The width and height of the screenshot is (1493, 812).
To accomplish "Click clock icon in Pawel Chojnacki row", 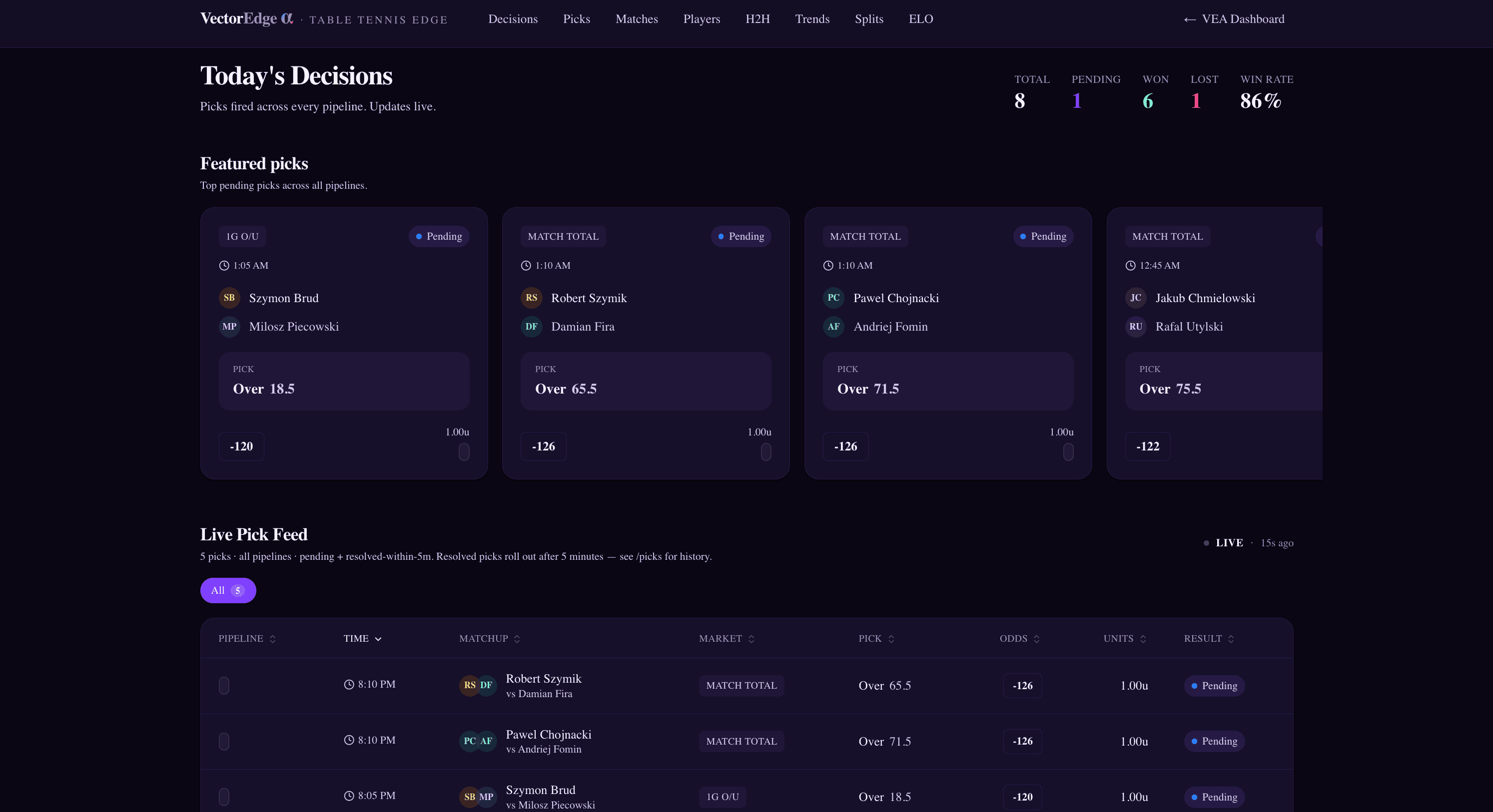I will point(348,740).
